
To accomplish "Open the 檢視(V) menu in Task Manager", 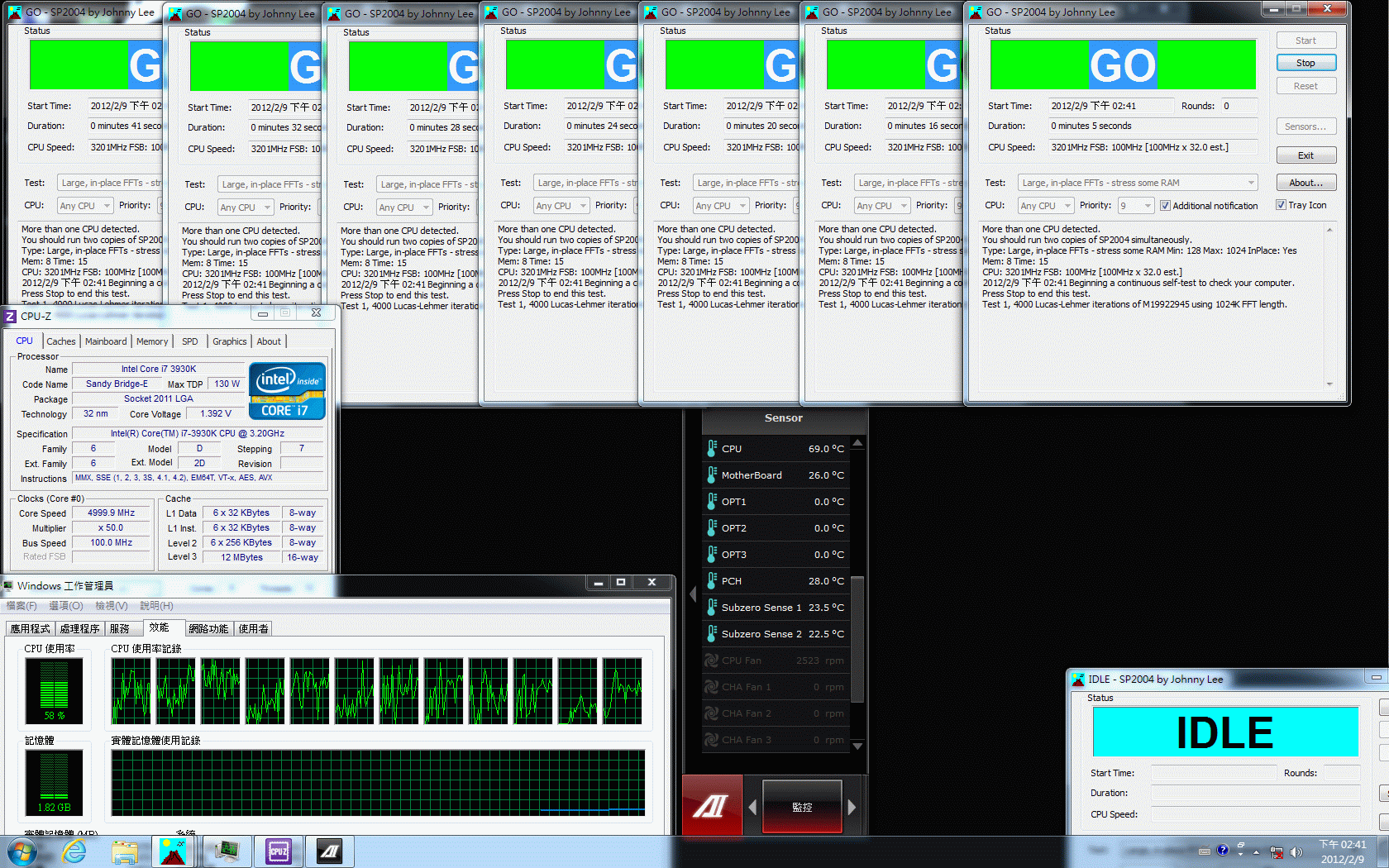I will coord(112,606).
